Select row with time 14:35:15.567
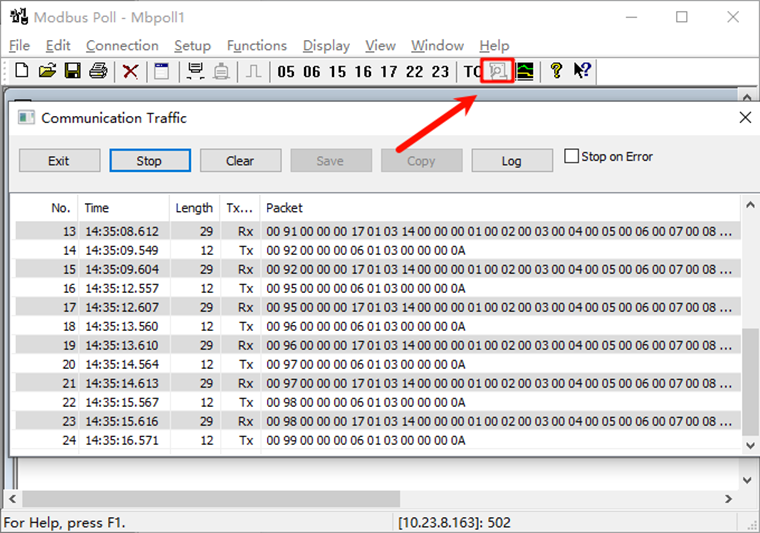760x533 pixels. (378, 402)
